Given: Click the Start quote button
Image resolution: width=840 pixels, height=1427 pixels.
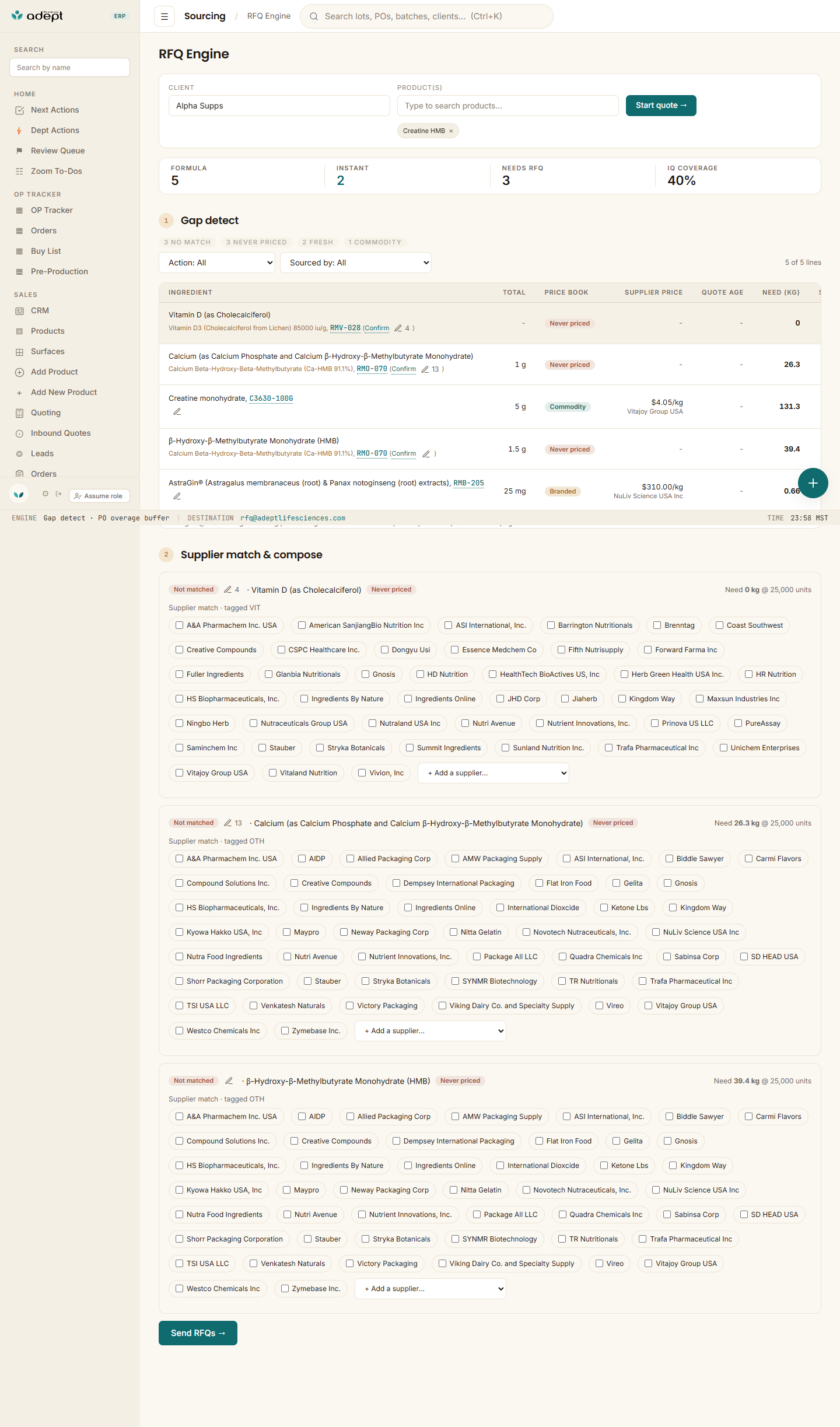Looking at the screenshot, I should coord(661,106).
